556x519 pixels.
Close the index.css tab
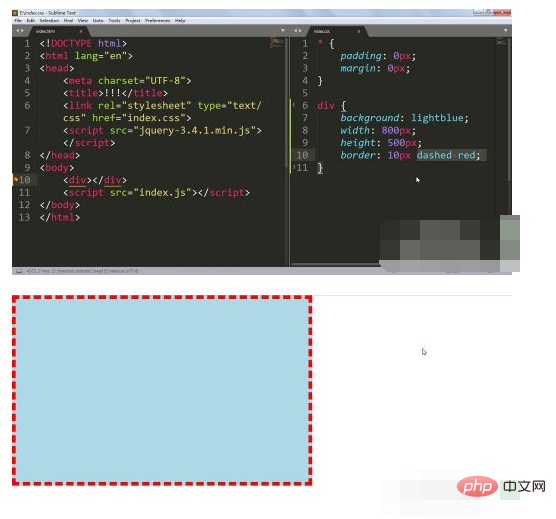(x=358, y=32)
